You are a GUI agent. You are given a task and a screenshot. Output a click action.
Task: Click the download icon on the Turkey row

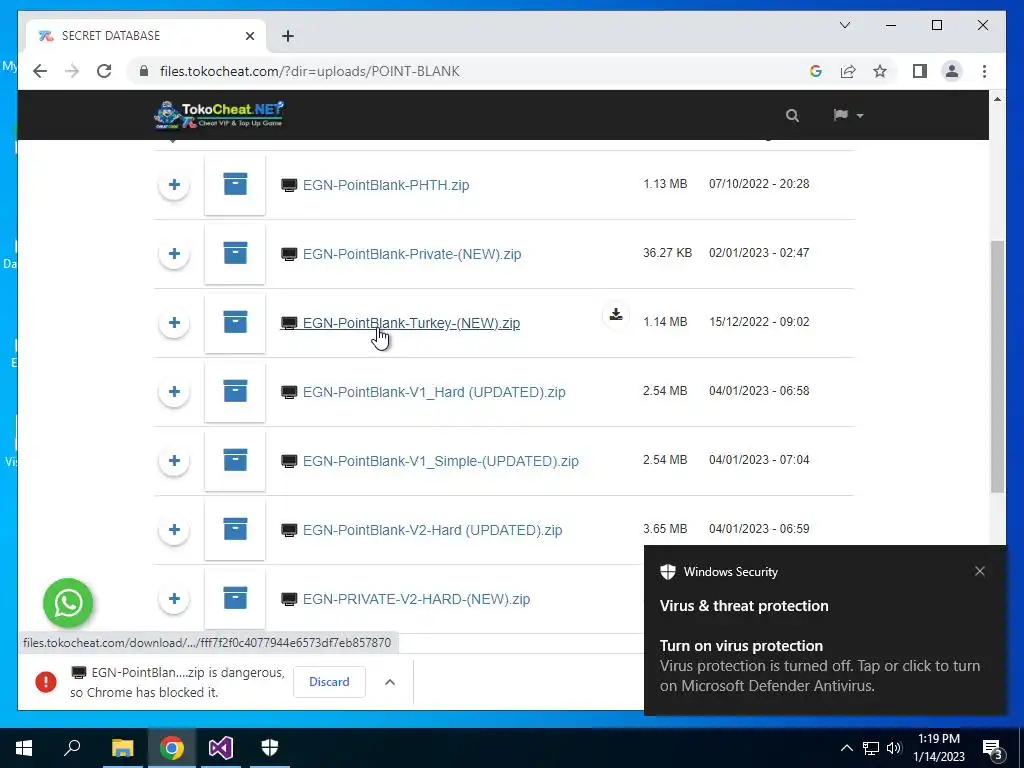[615, 315]
